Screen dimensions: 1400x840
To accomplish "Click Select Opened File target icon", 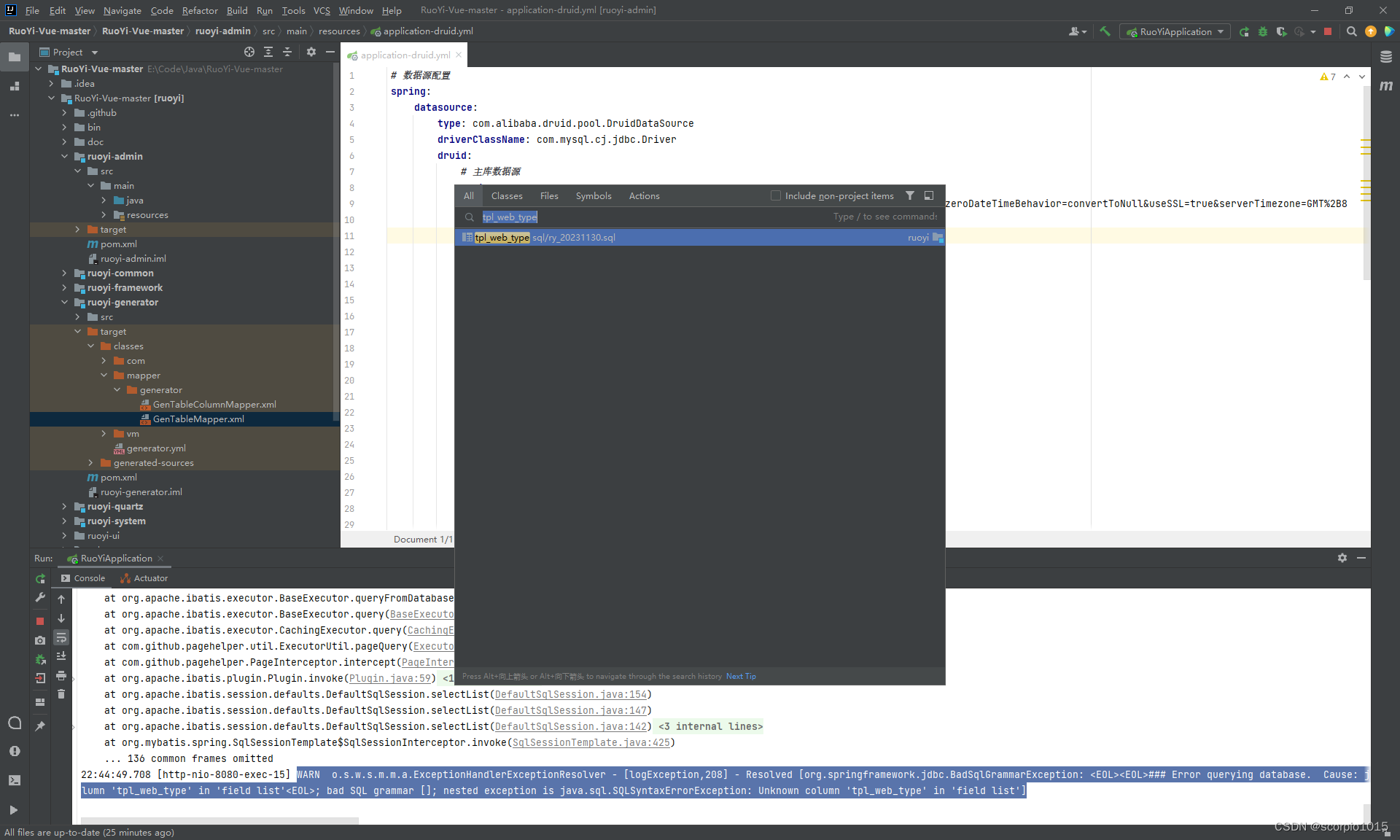I will (x=249, y=52).
